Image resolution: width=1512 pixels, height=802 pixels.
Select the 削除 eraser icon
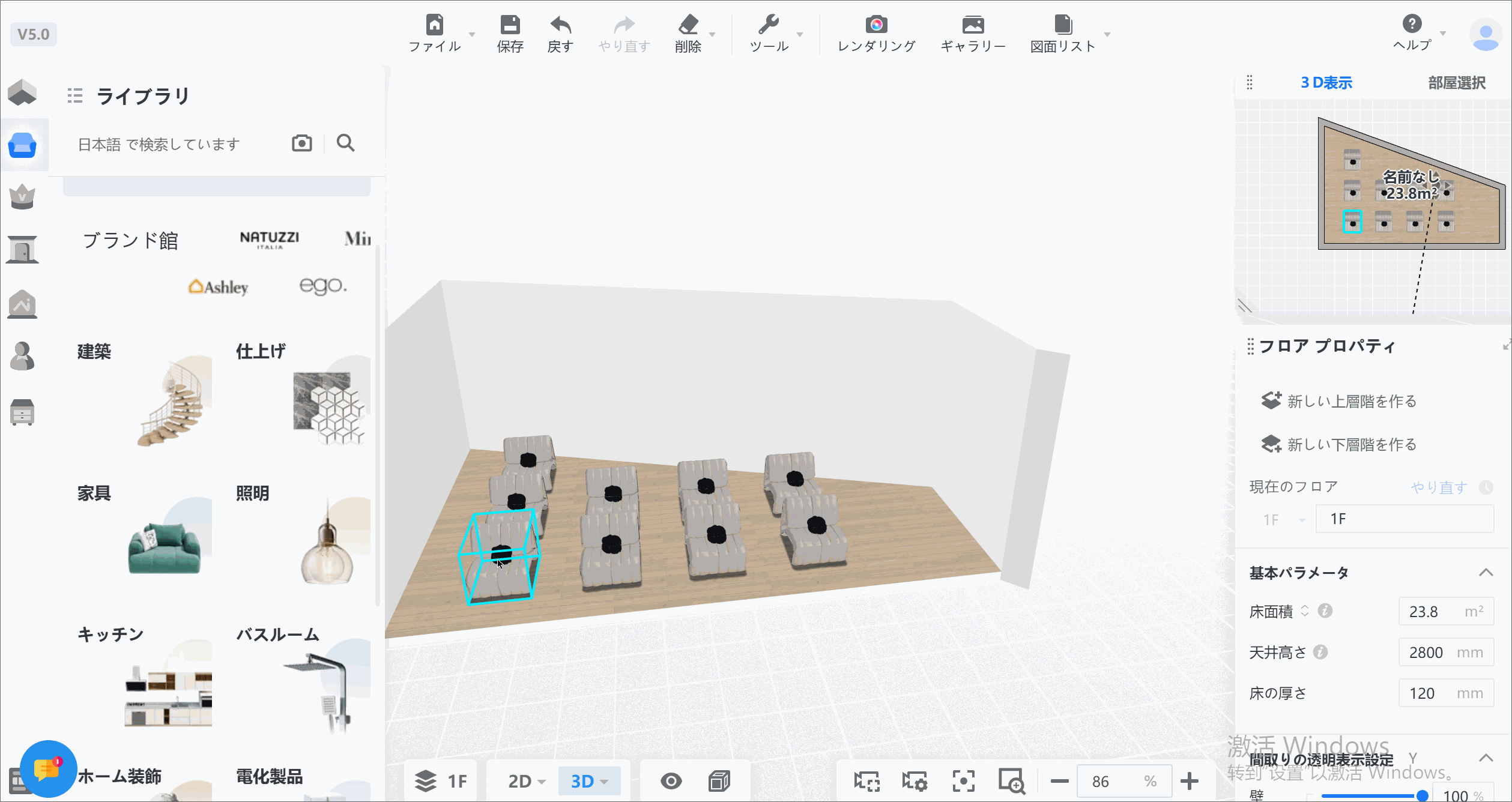(x=688, y=25)
